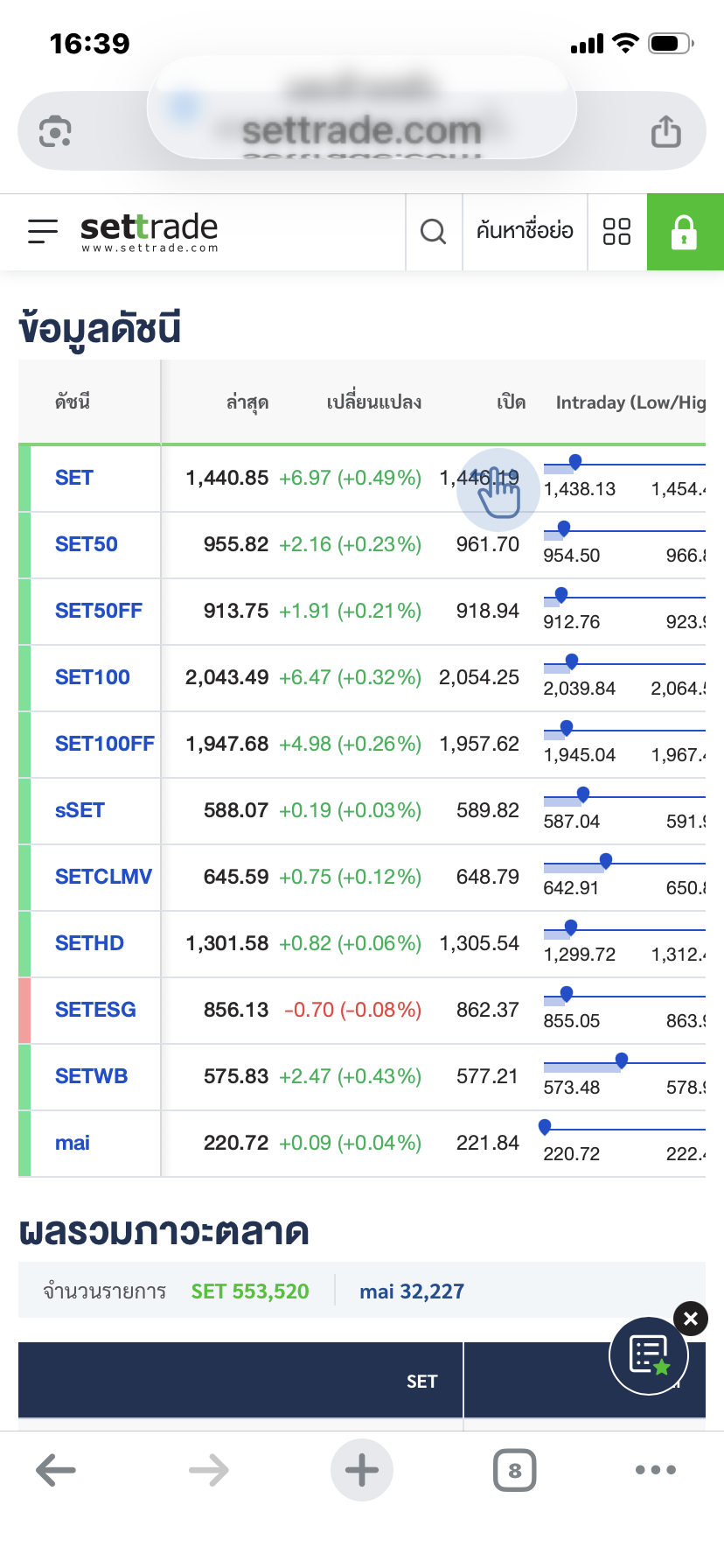The image size is (724, 1568).
Task: Open the settrade hamburger menu
Action: point(43,231)
